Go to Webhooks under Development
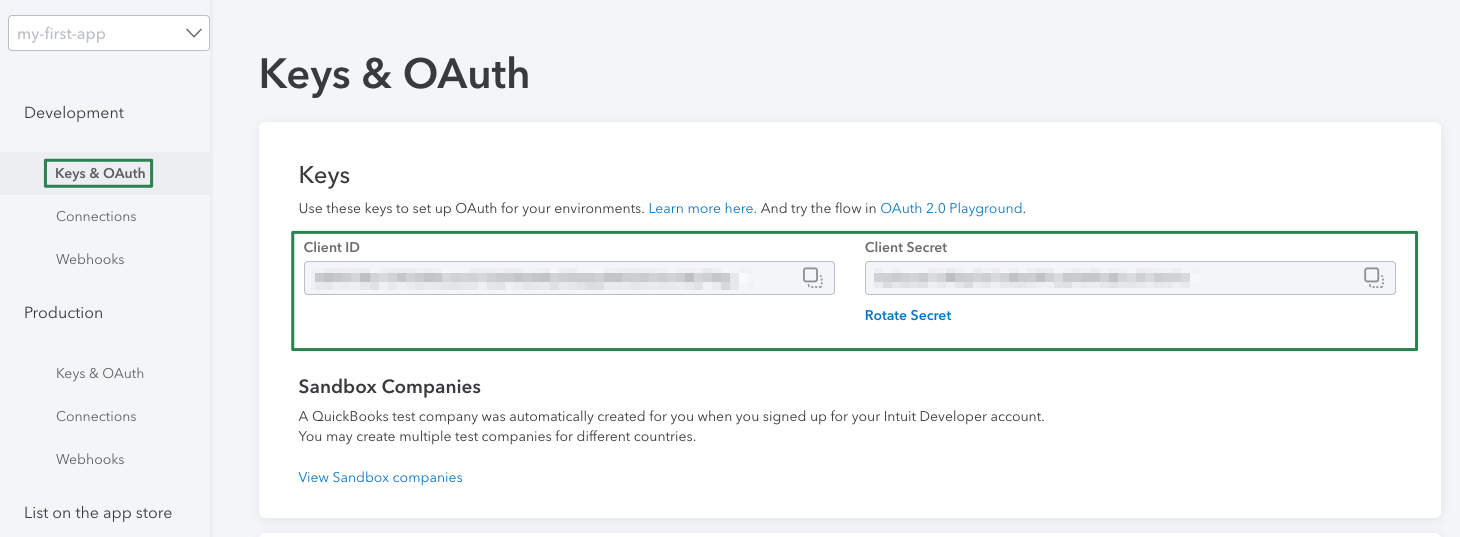 coord(90,260)
